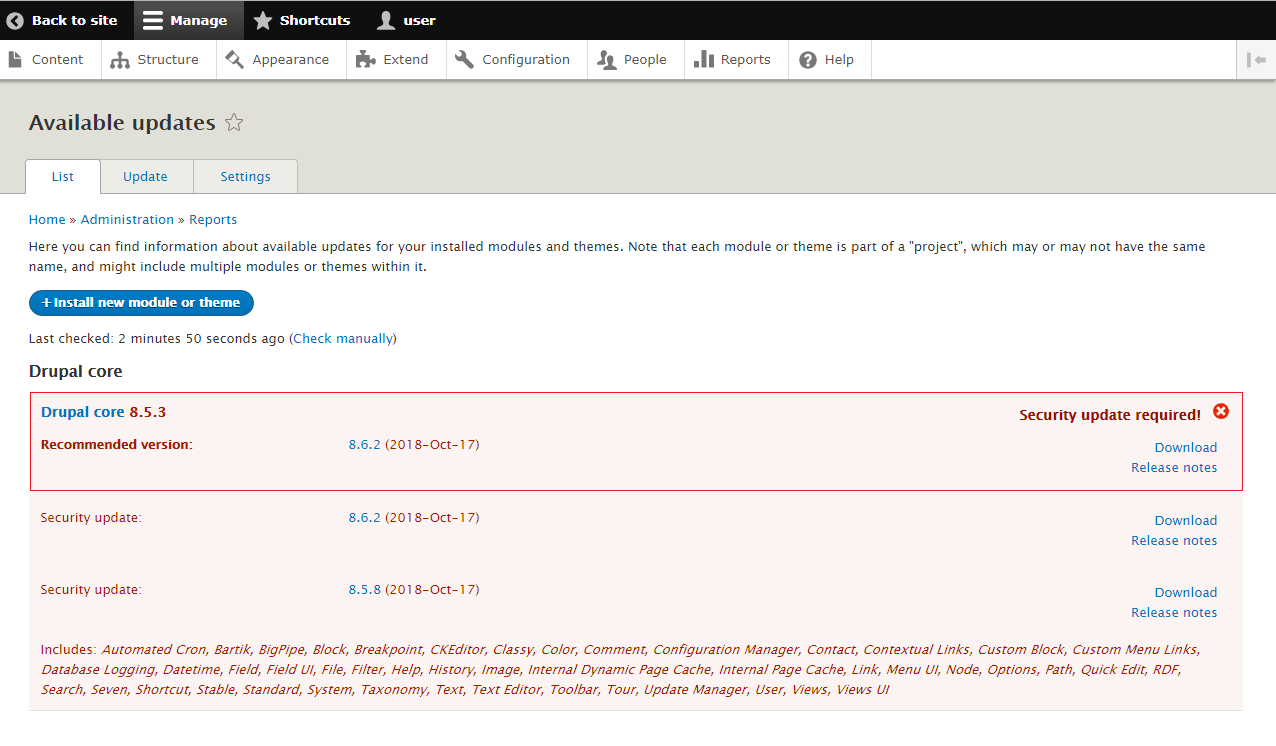Open the Administration breadcrumb link
This screenshot has height=746, width=1276.
127,220
